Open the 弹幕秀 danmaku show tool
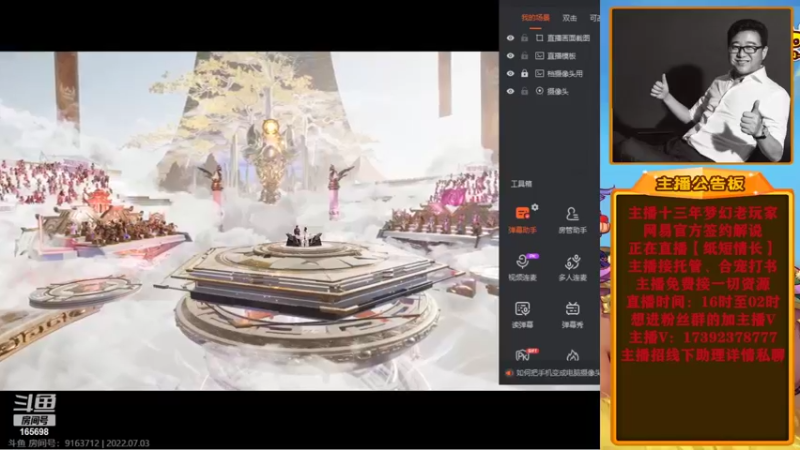The height and width of the screenshot is (450, 800). click(572, 314)
